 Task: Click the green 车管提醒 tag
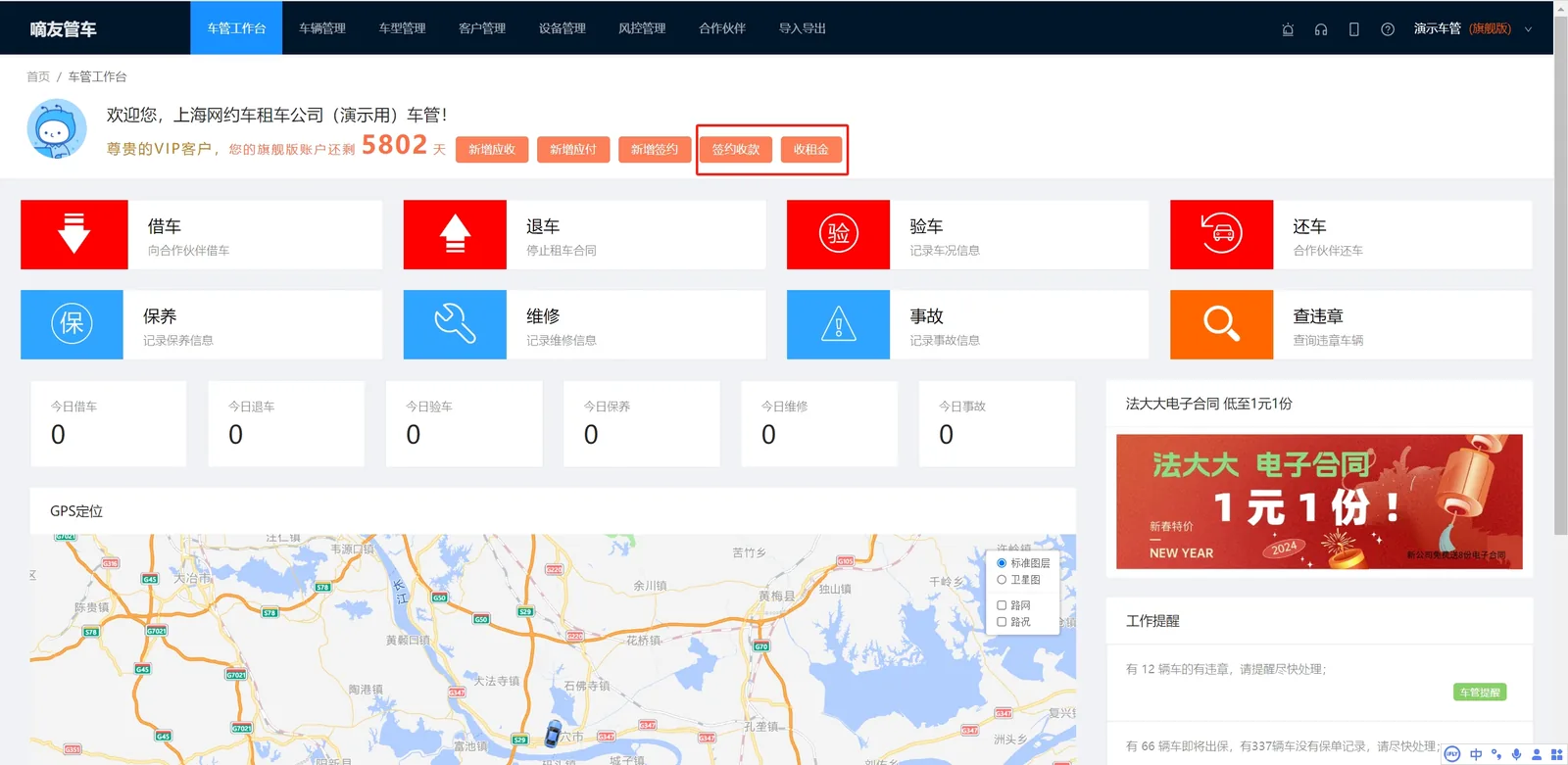1480,693
